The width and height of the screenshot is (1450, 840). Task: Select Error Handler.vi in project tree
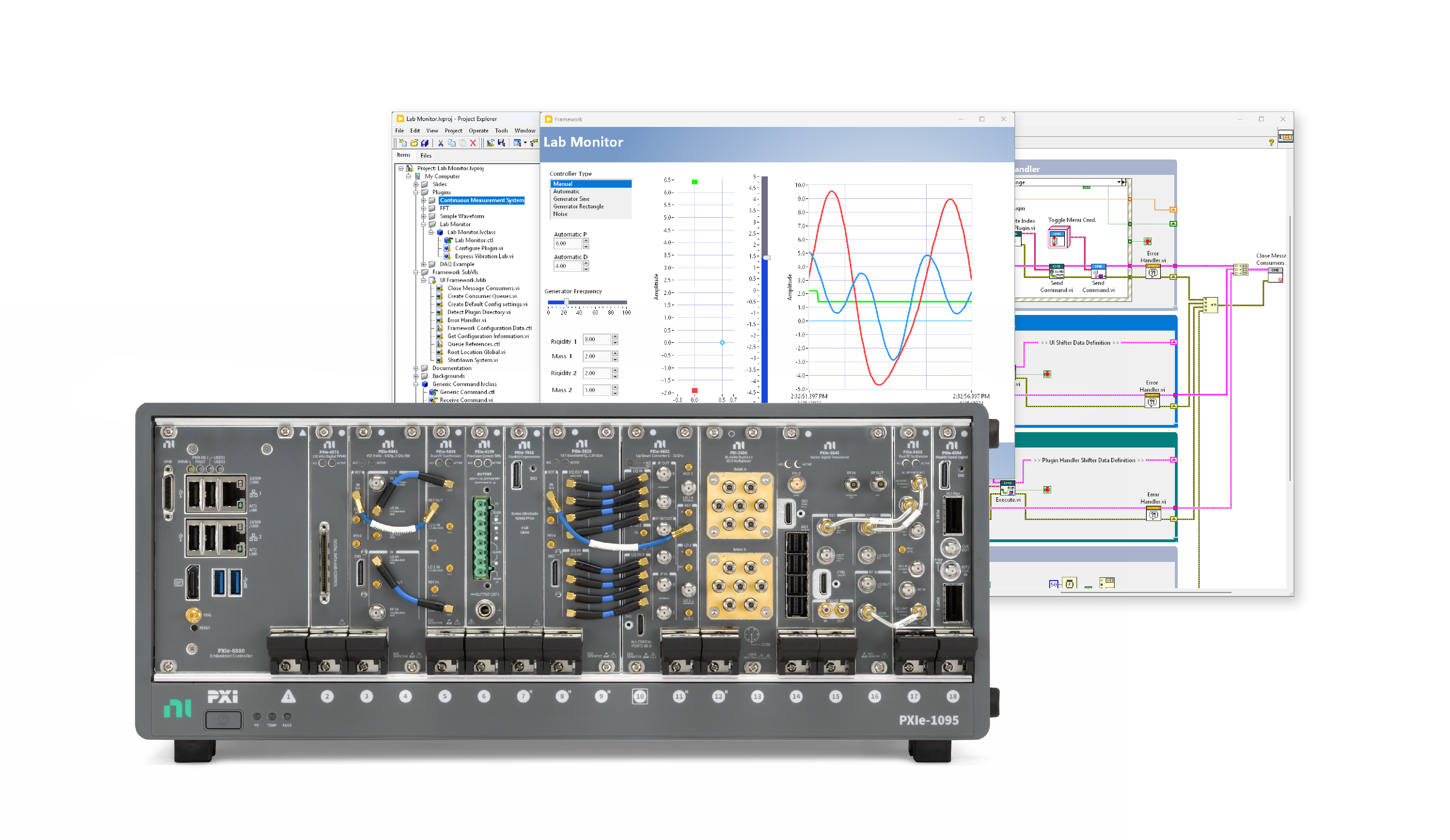[x=466, y=320]
